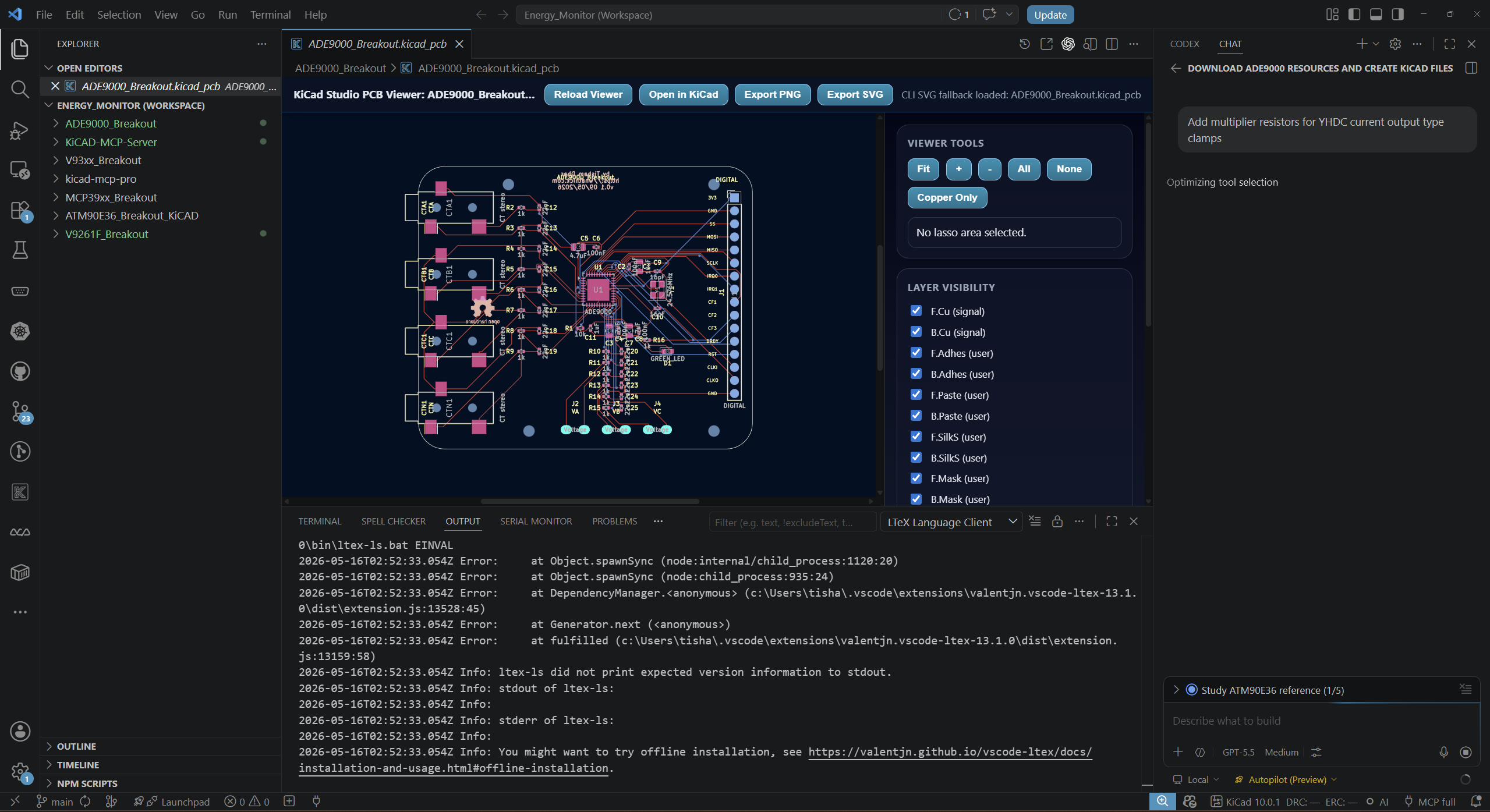Image resolution: width=1490 pixels, height=812 pixels.
Task: Toggle B.Paste (user) layer checkbox
Action: 916,416
